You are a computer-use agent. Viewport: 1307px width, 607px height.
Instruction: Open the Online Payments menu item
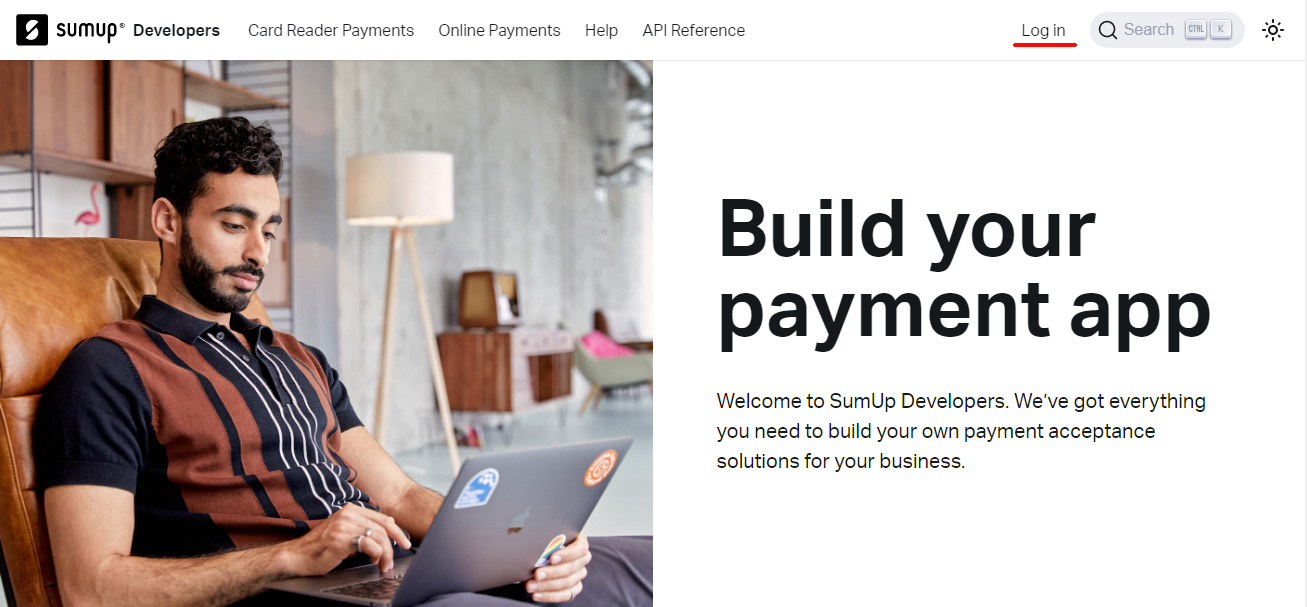[x=499, y=30]
